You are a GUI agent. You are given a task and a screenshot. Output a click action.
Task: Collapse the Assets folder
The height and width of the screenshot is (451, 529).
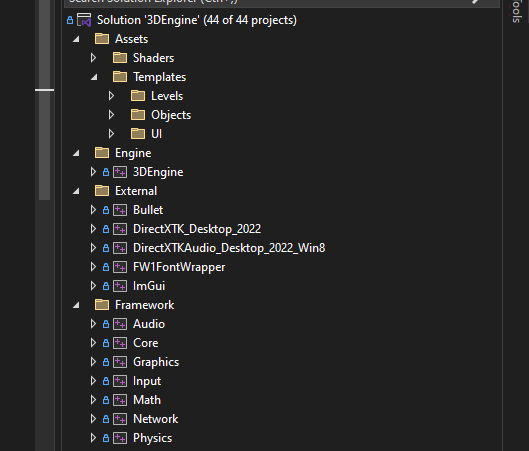coord(76,39)
